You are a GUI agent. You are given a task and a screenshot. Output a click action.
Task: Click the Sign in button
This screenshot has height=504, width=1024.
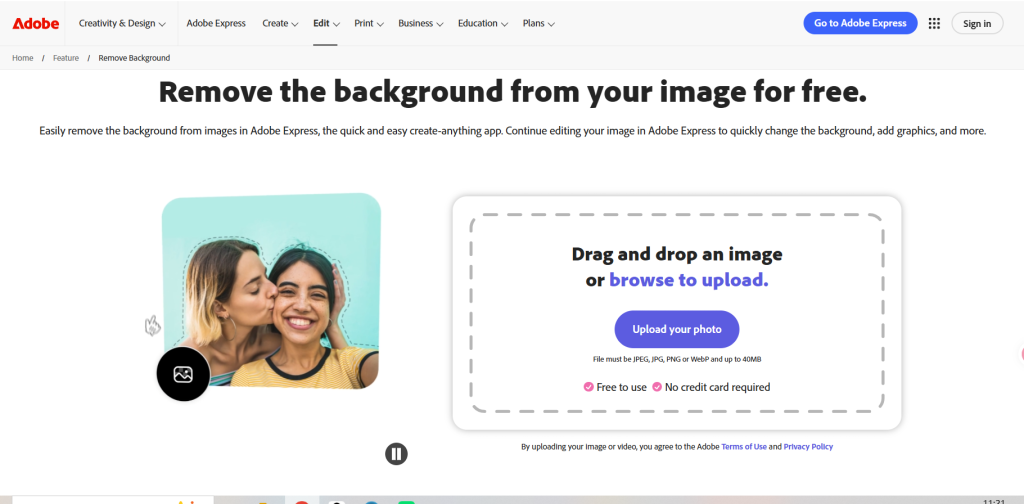[x=977, y=23]
